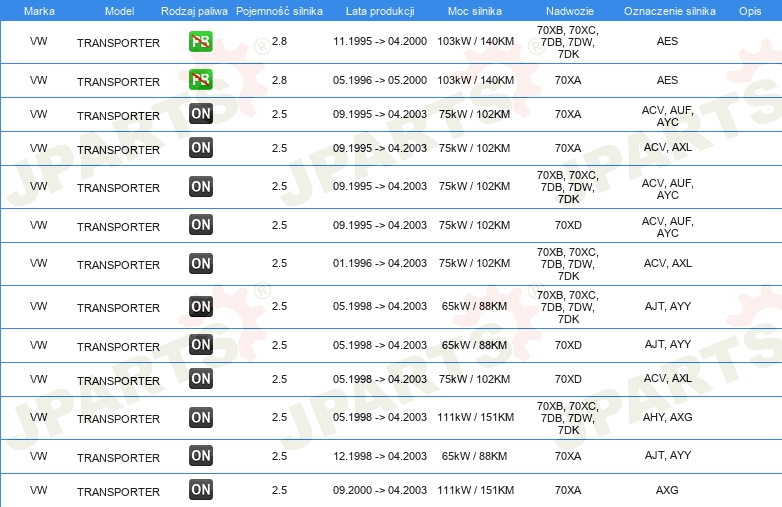
Task: Select the date range 01.1996 -> 04.2003
Action: point(380,263)
